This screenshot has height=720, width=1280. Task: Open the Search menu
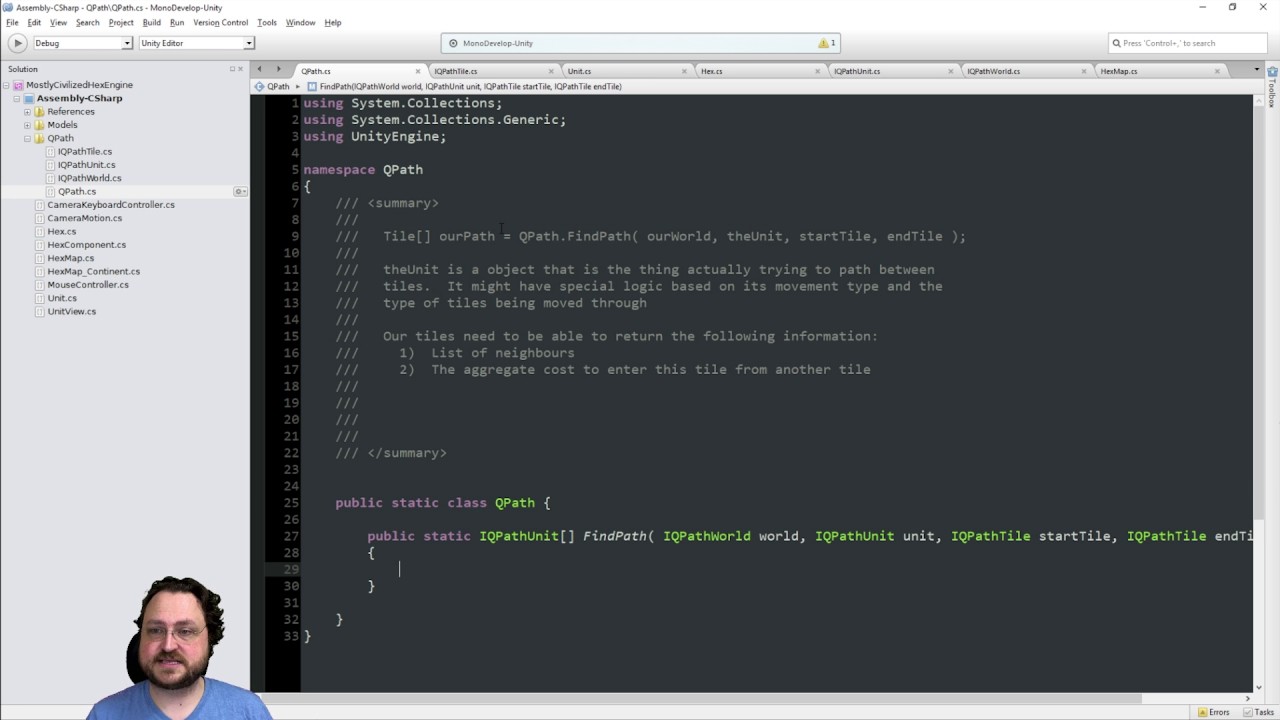click(88, 22)
